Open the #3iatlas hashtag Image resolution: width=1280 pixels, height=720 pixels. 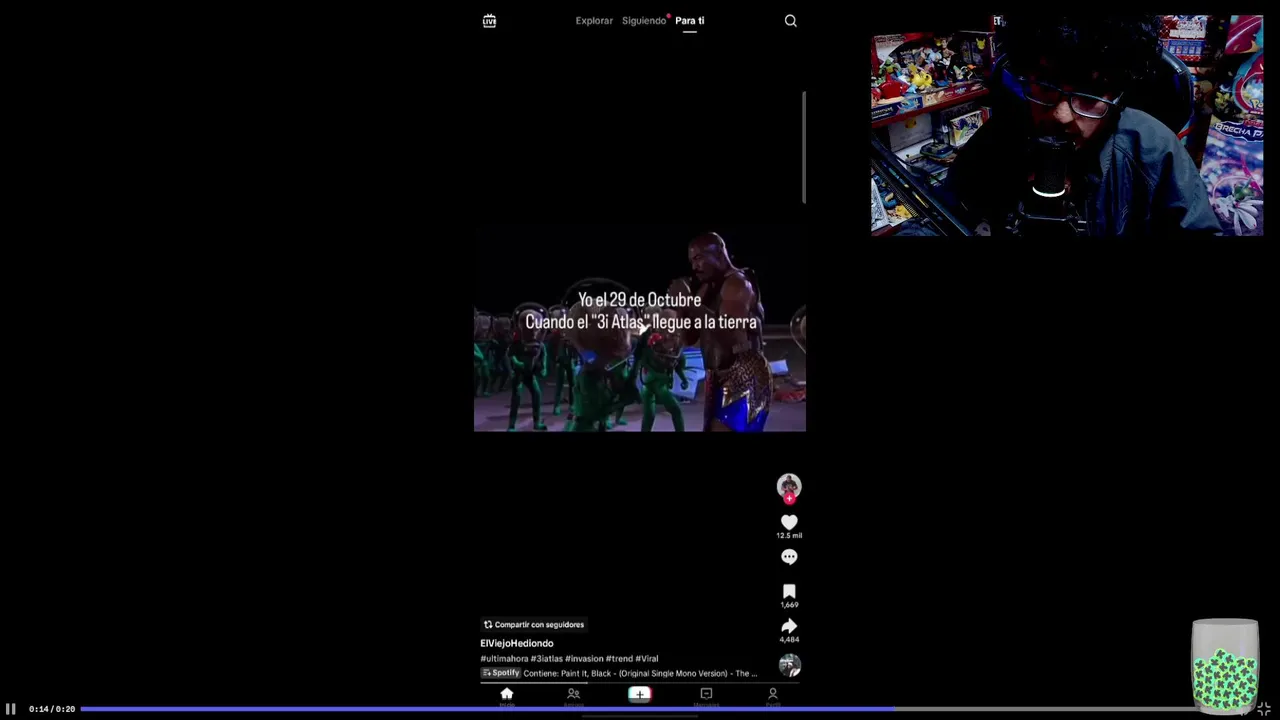546,659
